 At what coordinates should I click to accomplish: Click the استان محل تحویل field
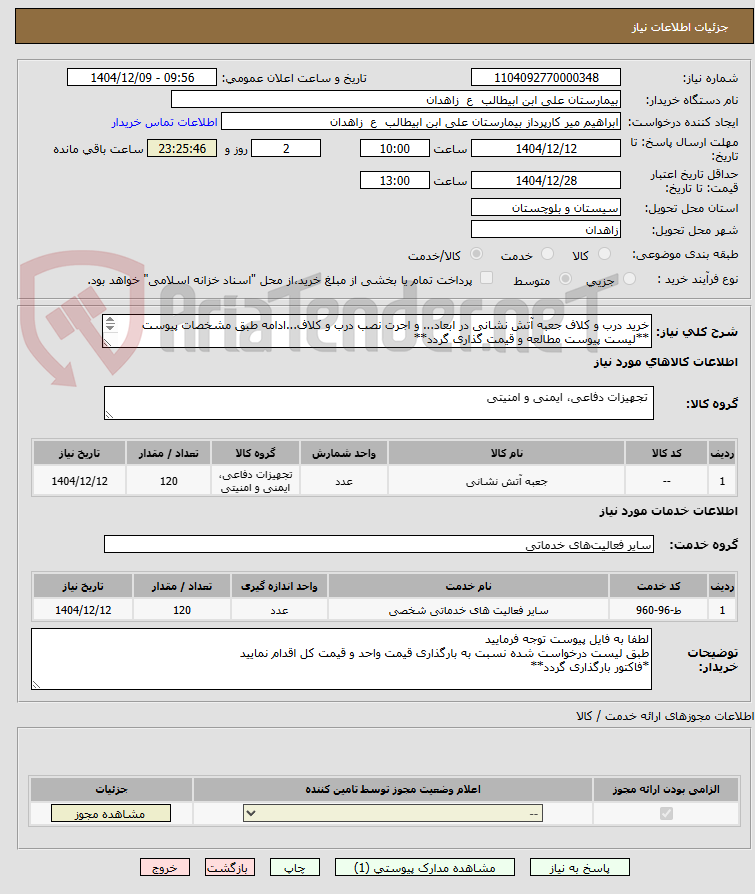(x=546, y=208)
